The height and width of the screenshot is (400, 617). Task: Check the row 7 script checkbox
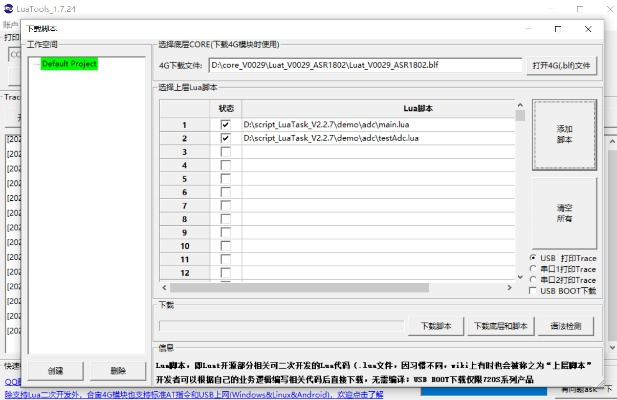(225, 205)
